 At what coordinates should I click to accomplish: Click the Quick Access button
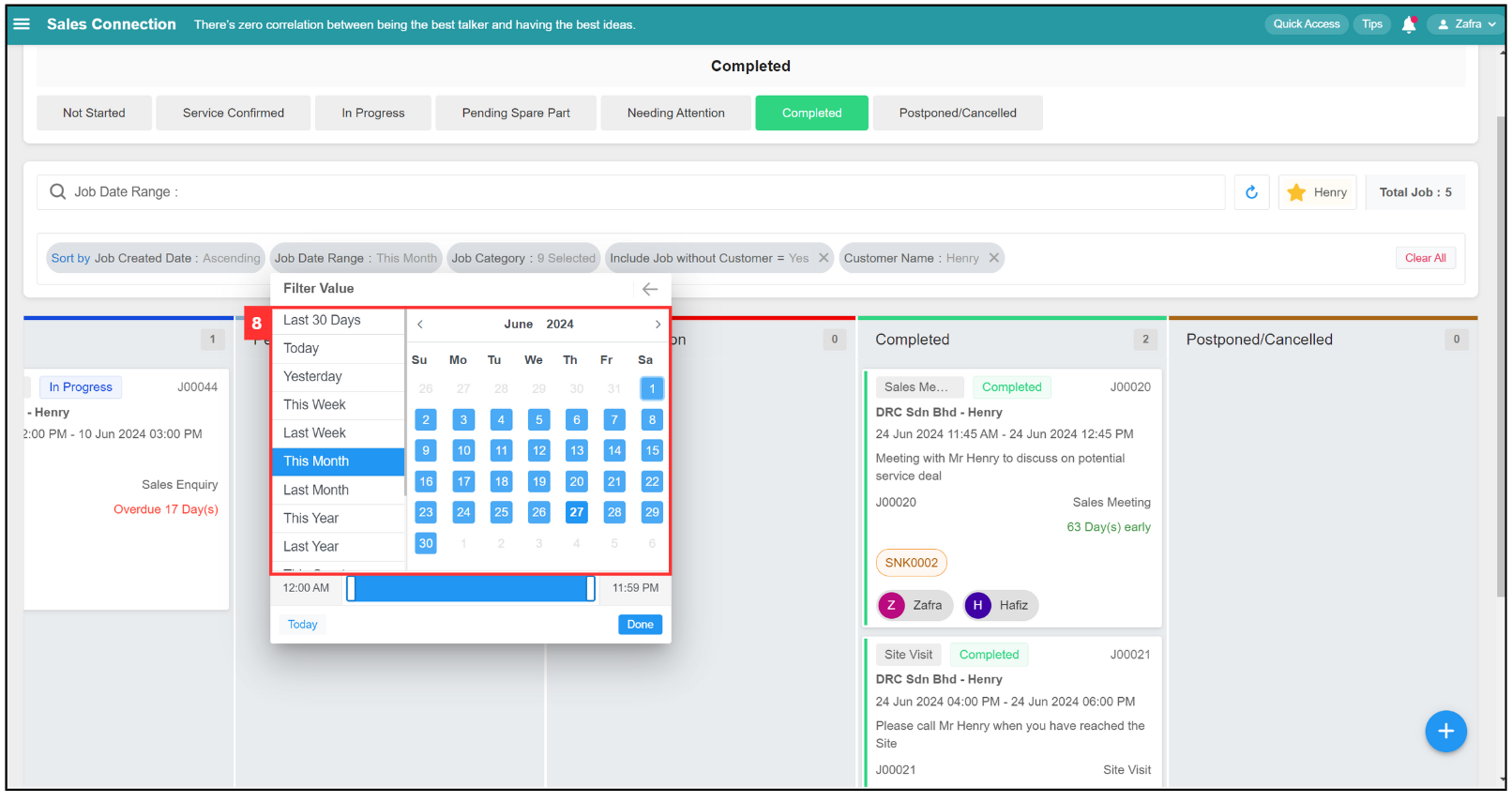[1306, 24]
